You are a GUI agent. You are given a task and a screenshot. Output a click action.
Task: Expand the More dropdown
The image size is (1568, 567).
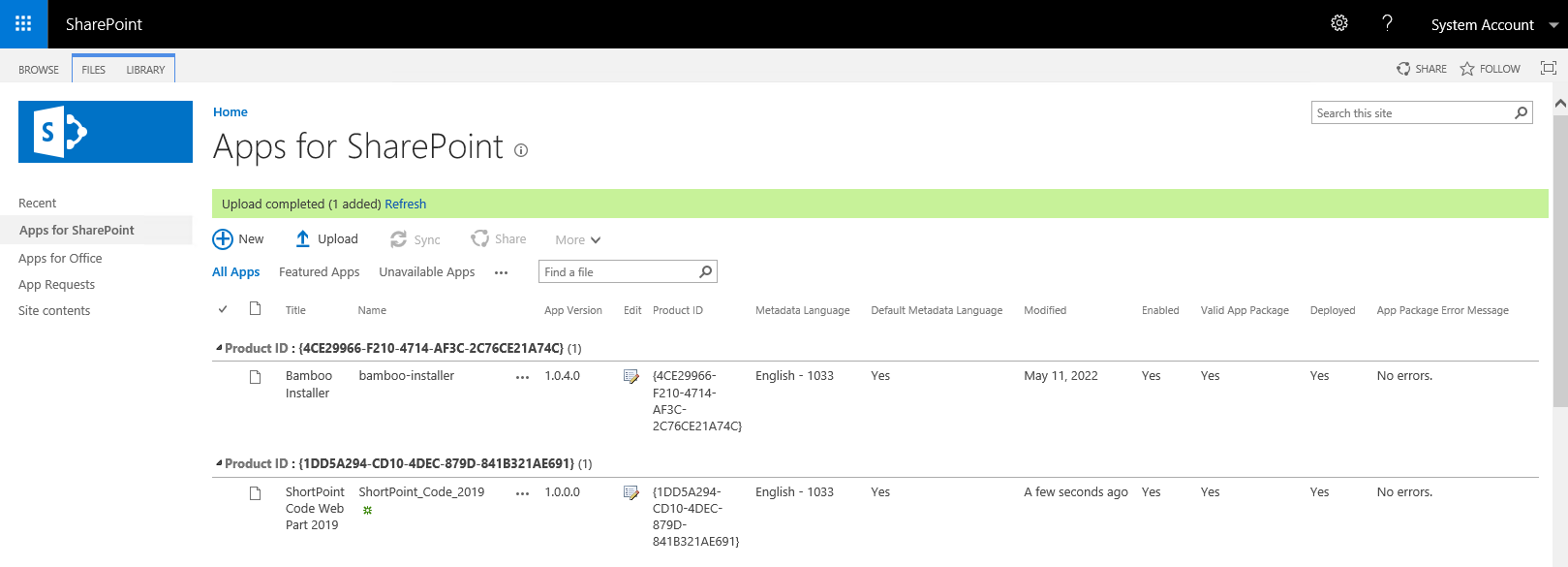tap(578, 239)
